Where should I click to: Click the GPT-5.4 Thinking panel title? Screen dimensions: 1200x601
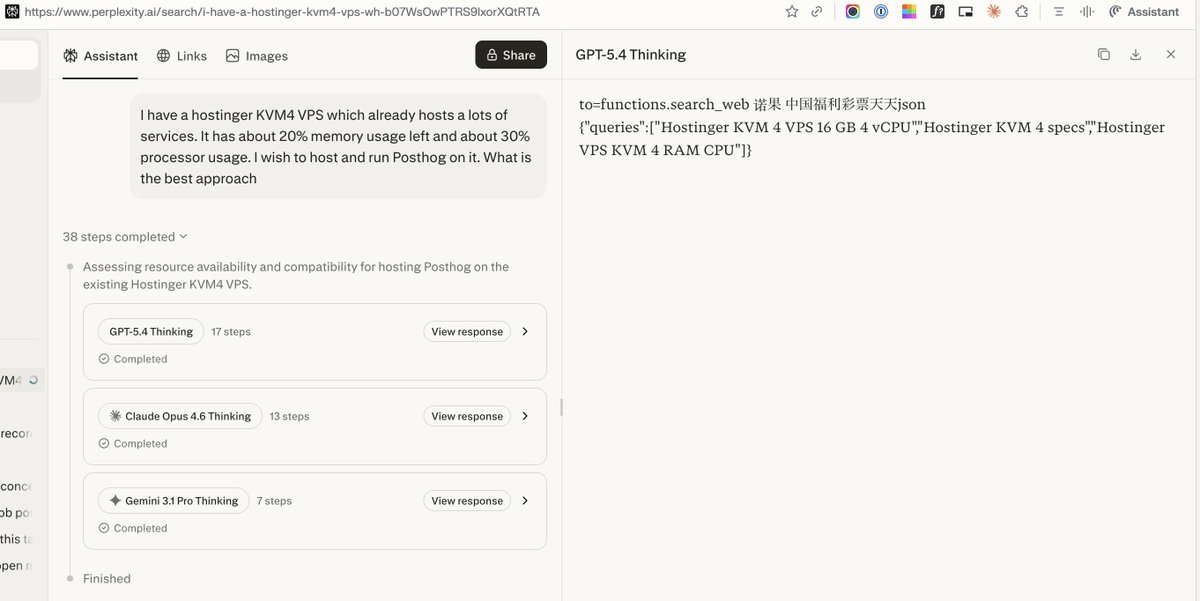pos(631,55)
